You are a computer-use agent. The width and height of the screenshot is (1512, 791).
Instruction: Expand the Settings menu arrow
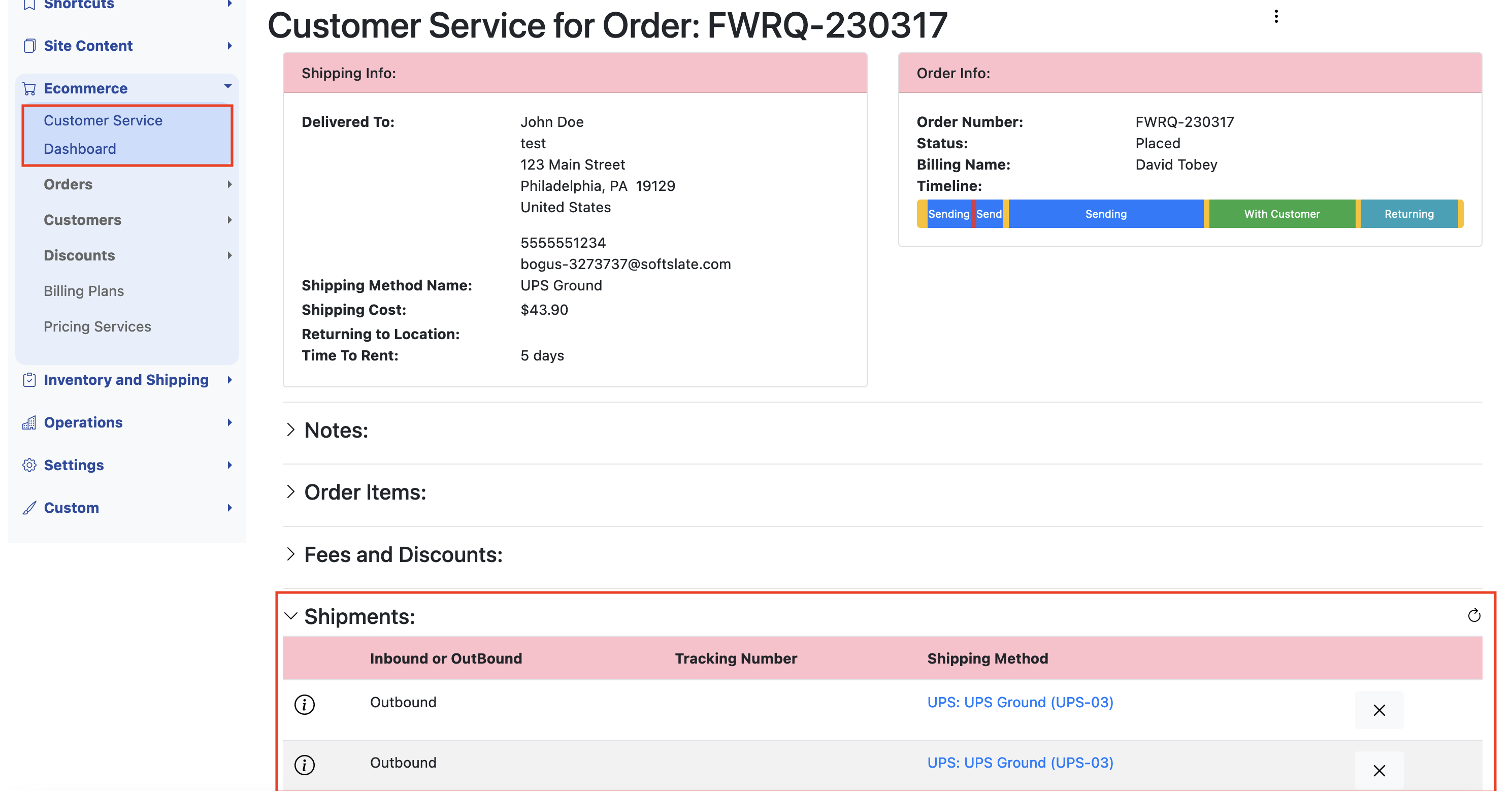229,466
